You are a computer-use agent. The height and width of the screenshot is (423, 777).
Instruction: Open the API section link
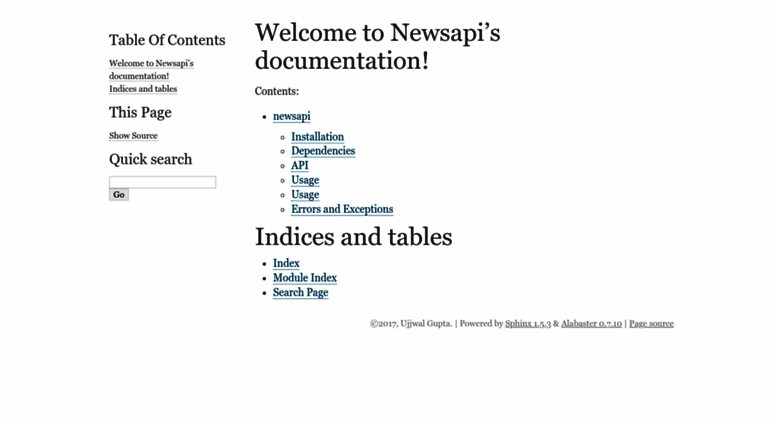pyautogui.click(x=300, y=165)
